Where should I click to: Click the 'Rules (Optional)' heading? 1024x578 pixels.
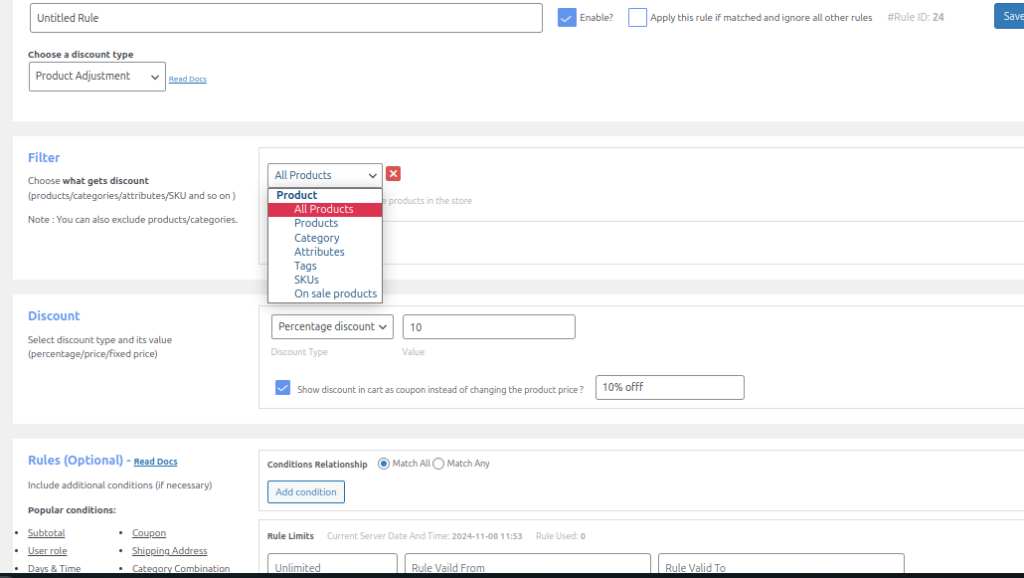click(x=75, y=460)
